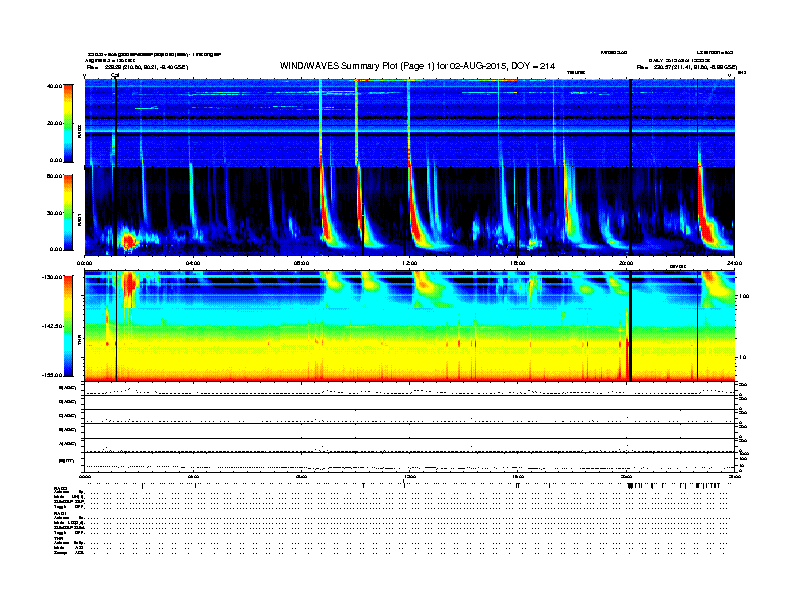Click the WIND/WAVES Summary Plot title
792x612 pixels.
417,66
